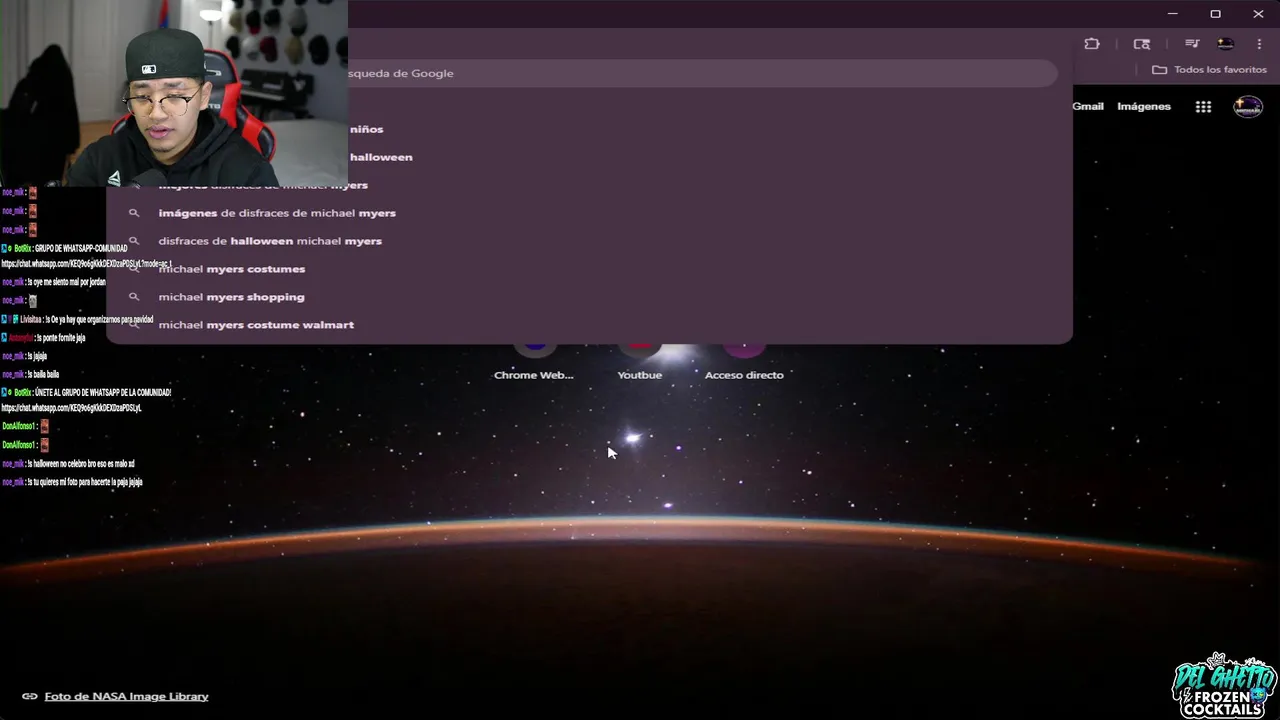Click the Acceso directo shortcut
This screenshot has height=720, width=1280.
744,362
